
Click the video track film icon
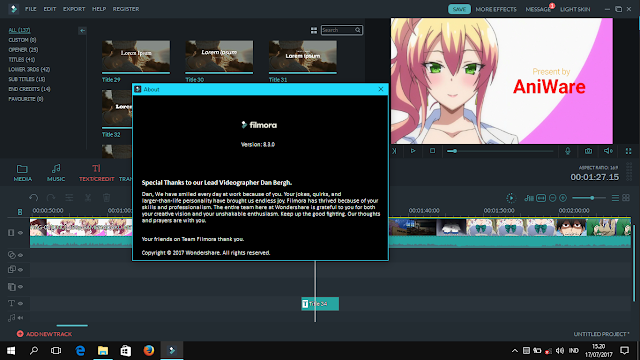[11, 233]
